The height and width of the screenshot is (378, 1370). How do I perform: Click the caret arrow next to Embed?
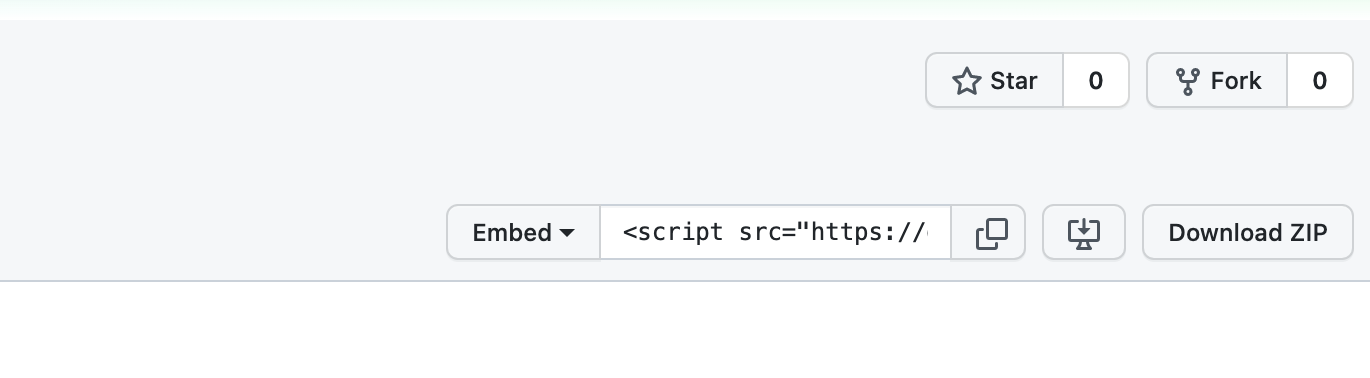pyautogui.click(x=567, y=233)
